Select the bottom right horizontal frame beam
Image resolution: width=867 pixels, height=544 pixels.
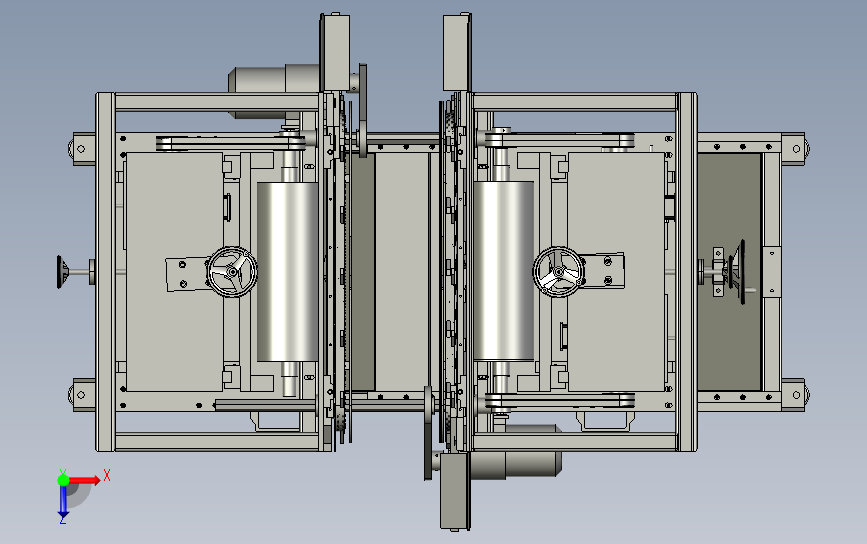pyautogui.click(x=576, y=442)
